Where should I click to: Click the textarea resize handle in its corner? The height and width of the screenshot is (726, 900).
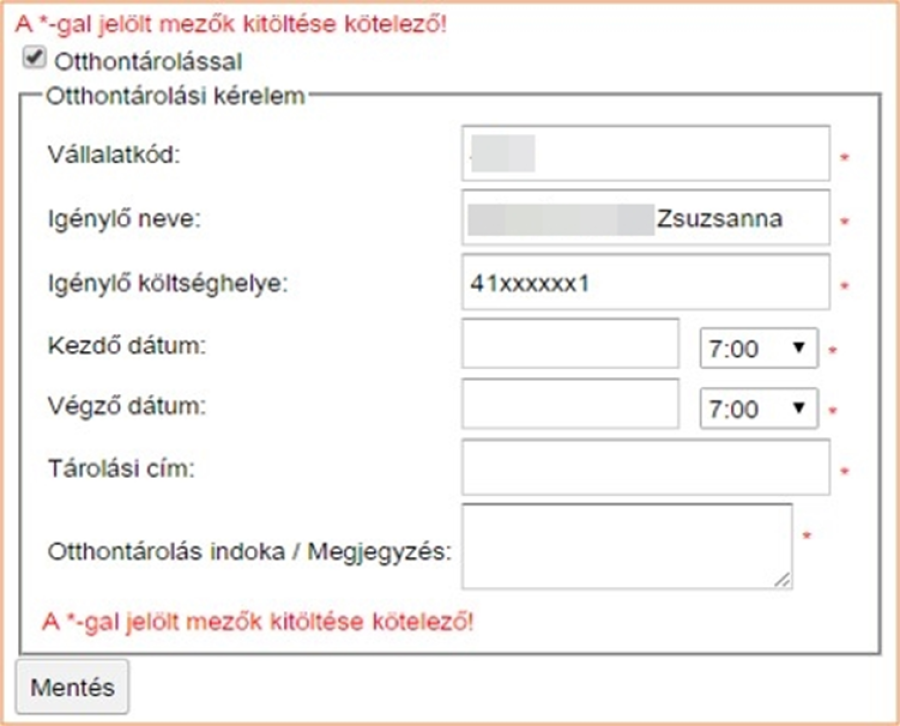pyautogui.click(x=783, y=578)
